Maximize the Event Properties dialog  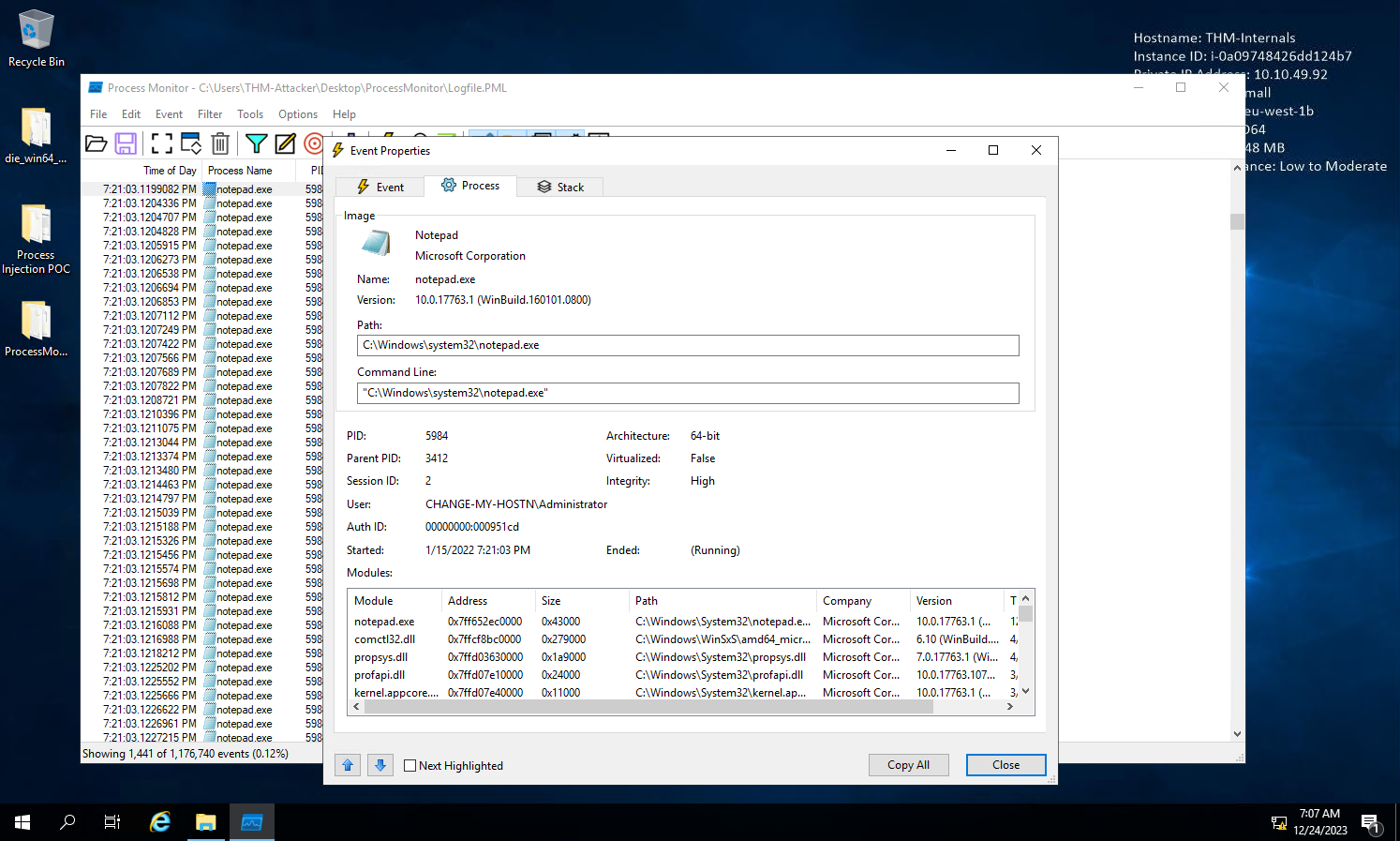(993, 150)
